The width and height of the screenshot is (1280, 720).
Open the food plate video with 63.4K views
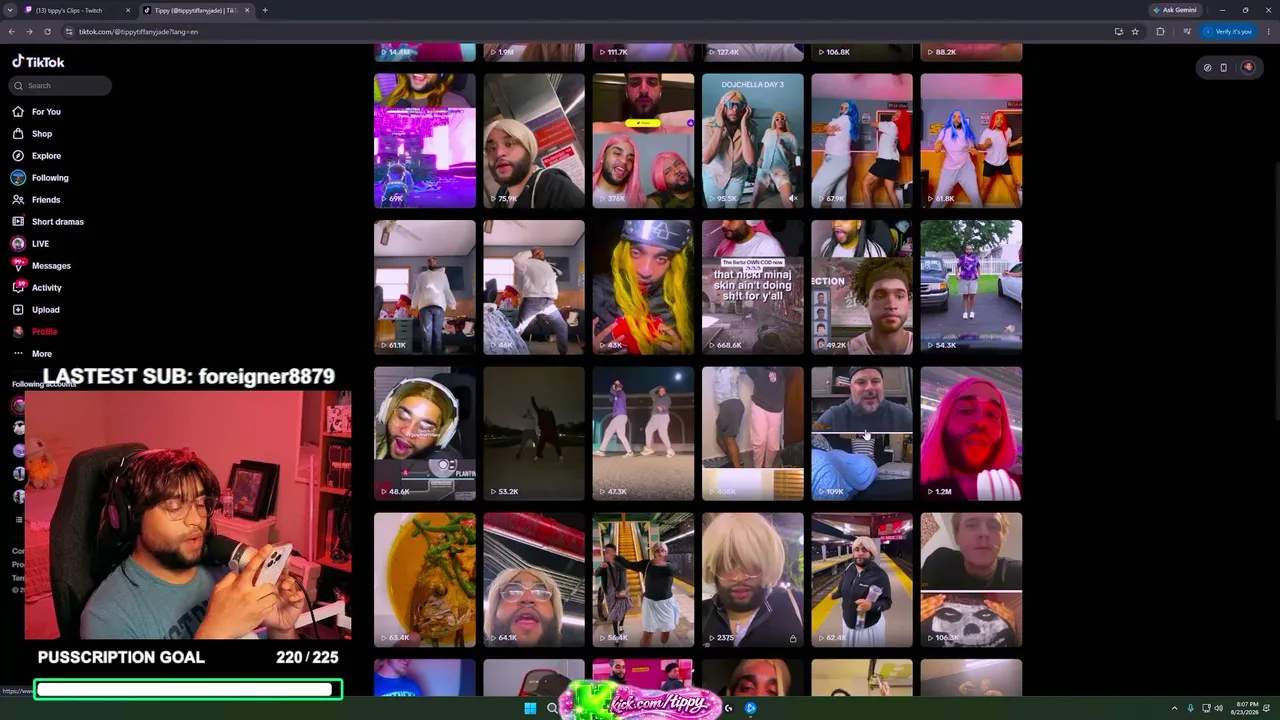(425, 580)
